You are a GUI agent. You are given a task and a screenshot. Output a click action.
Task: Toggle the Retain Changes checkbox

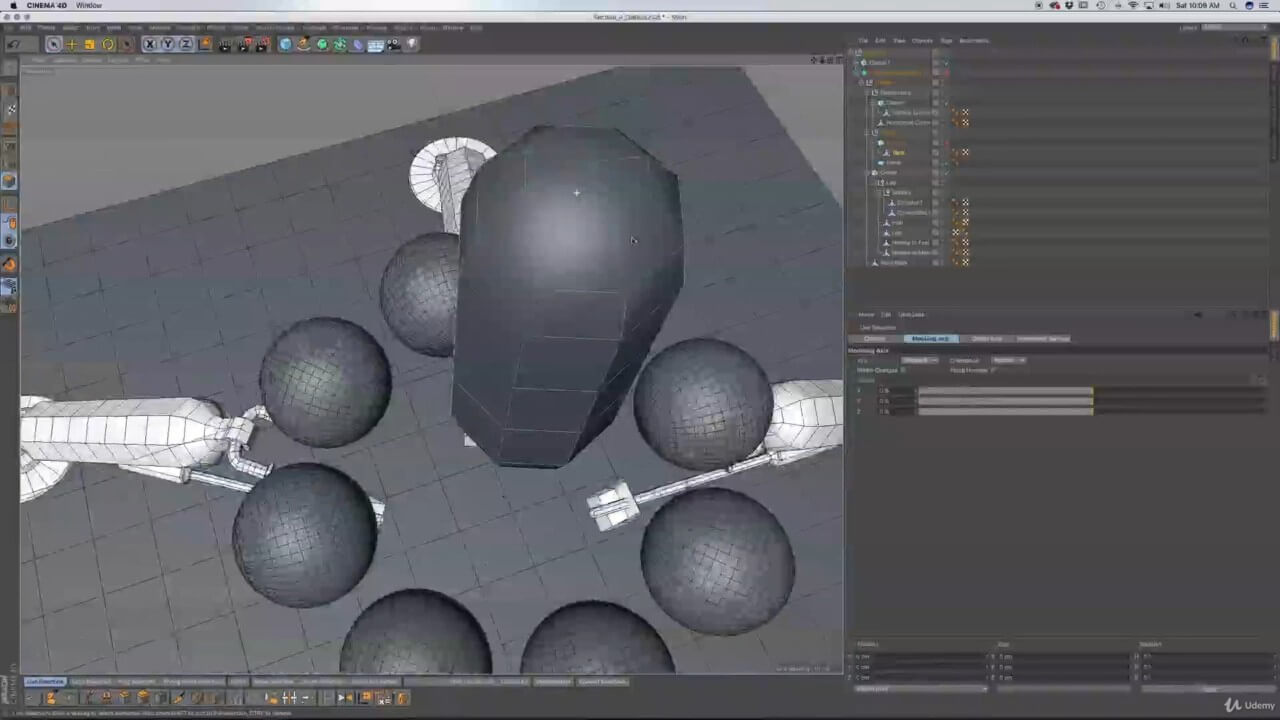[903, 370]
